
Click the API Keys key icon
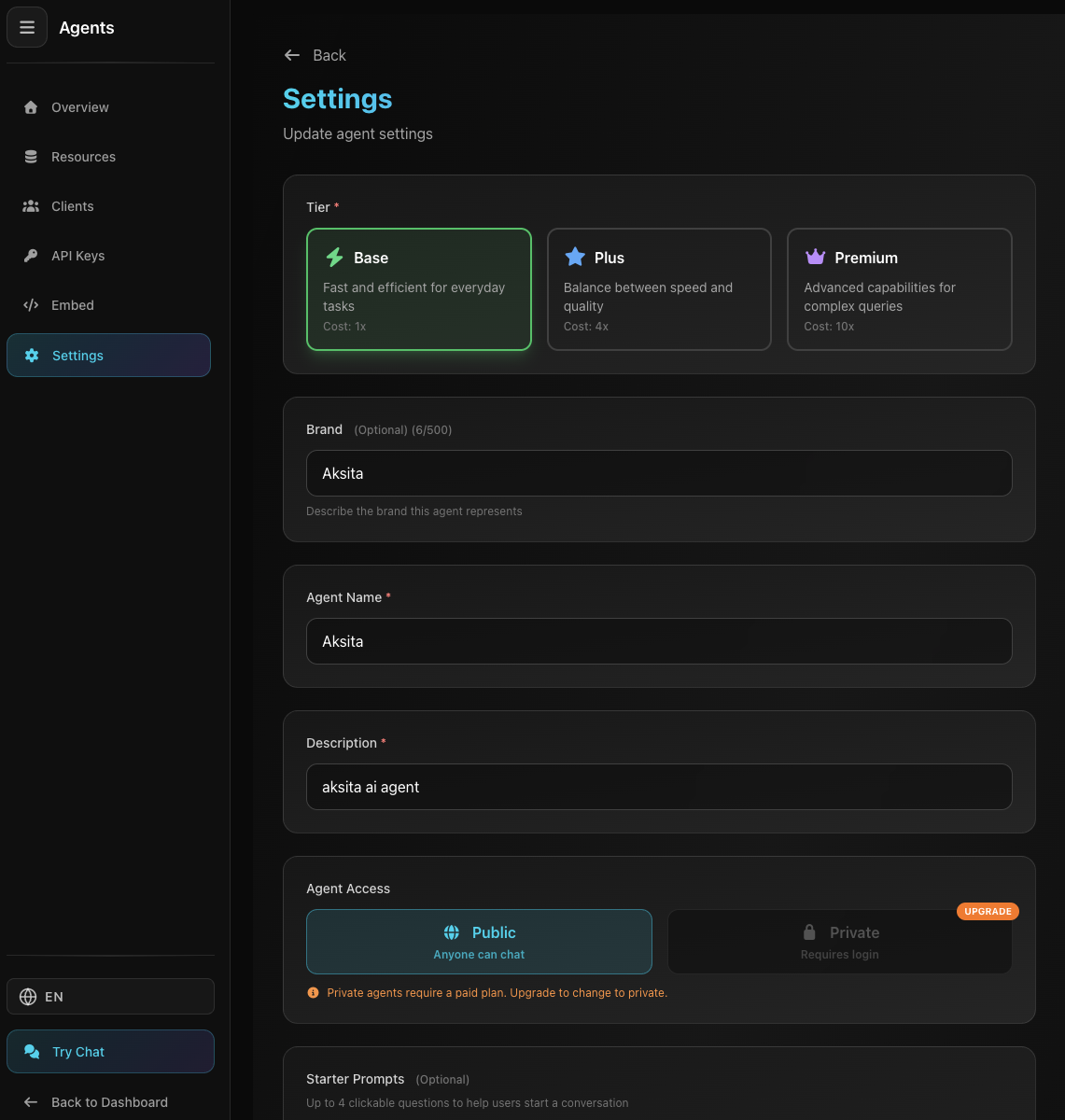pos(31,256)
